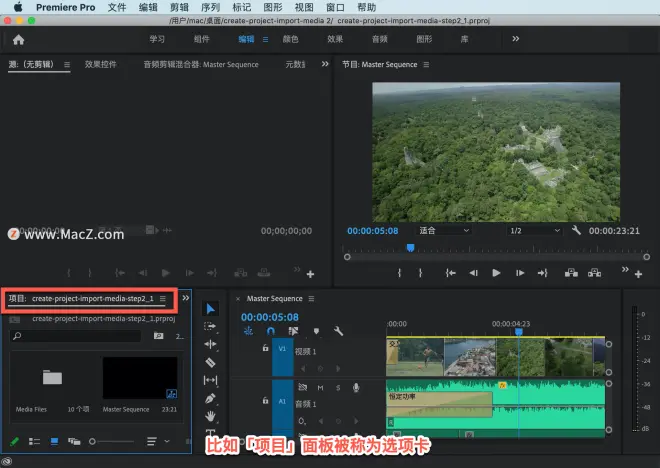Open the Program Monitor panel menu
The image size is (660, 468).
coord(426,64)
